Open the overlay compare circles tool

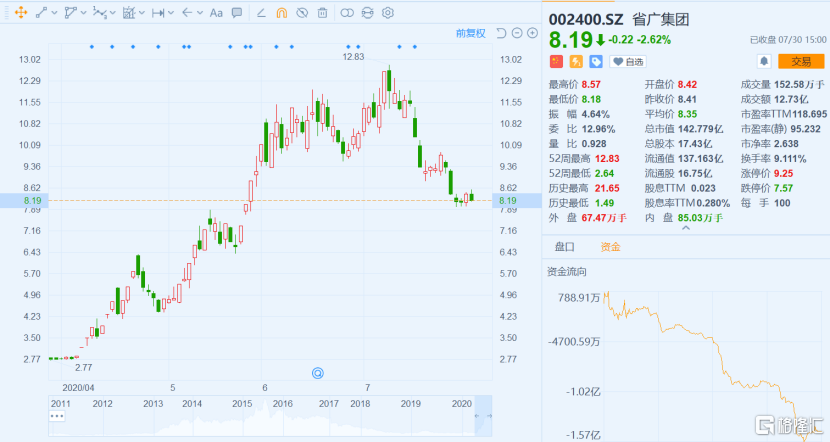pyautogui.click(x=347, y=13)
